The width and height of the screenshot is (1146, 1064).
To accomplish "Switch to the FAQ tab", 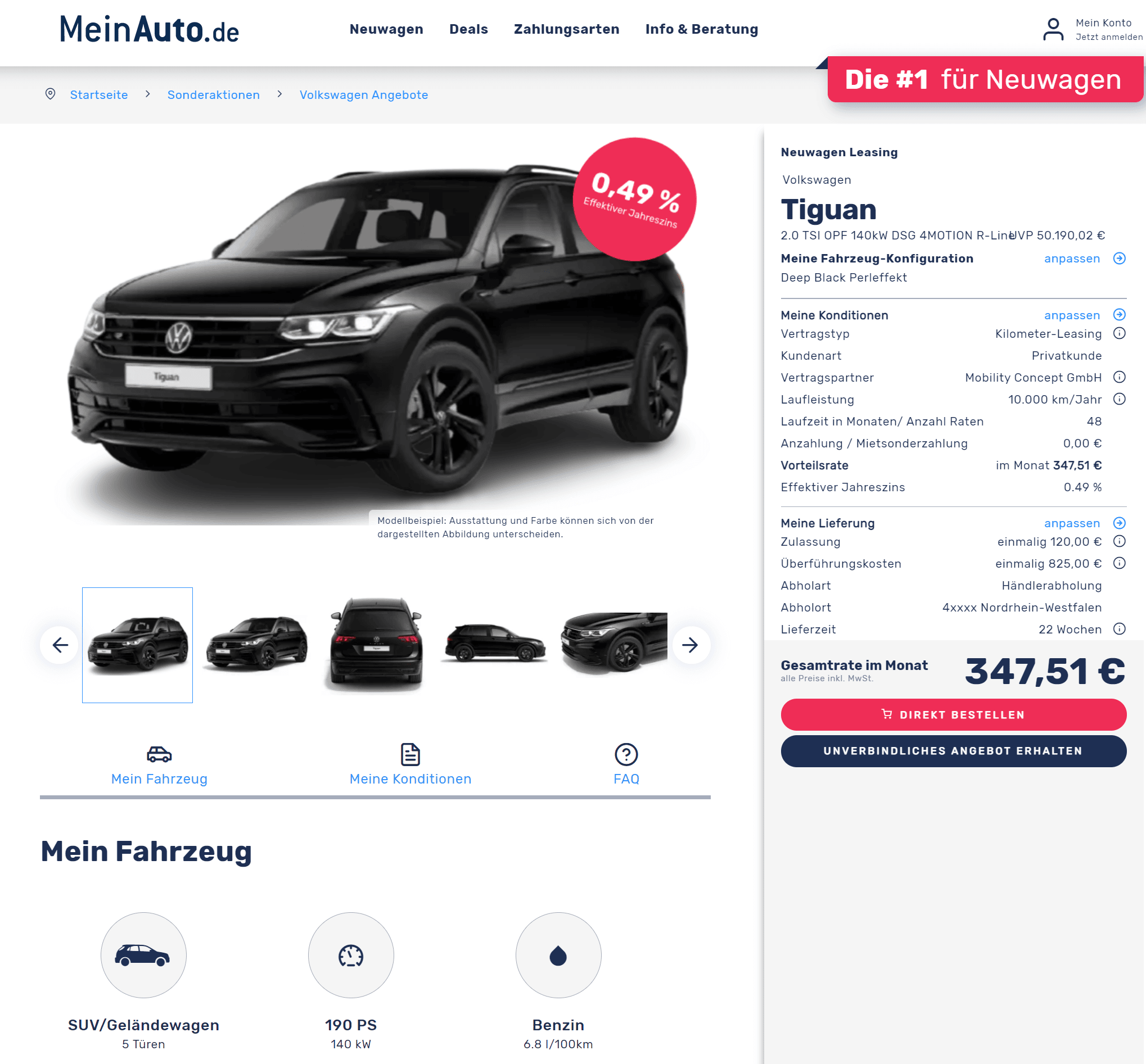I will pos(626,764).
